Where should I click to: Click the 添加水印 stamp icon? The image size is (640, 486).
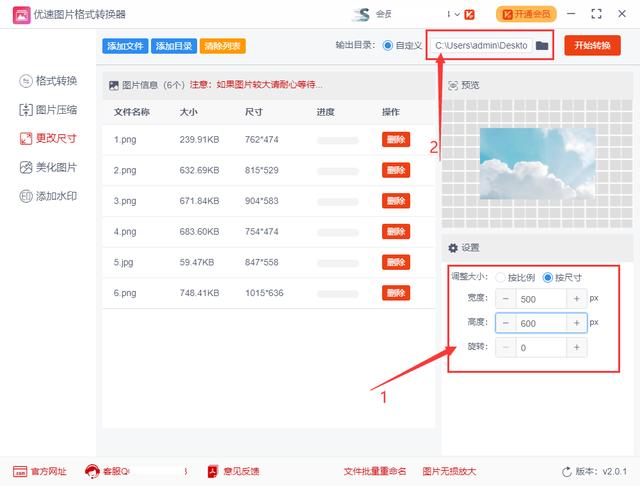[26, 196]
